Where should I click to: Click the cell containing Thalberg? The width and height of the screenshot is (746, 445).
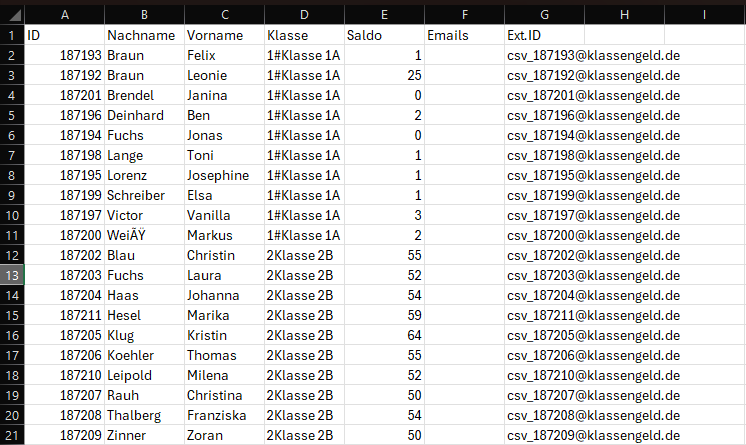145,415
